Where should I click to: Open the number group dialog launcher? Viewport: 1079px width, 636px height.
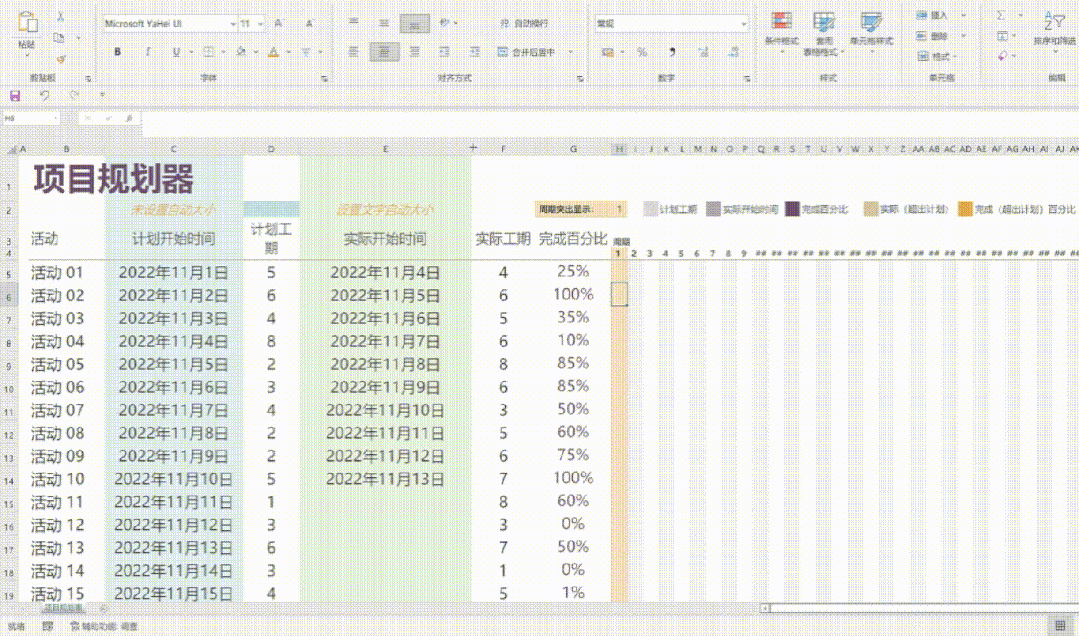(x=747, y=79)
